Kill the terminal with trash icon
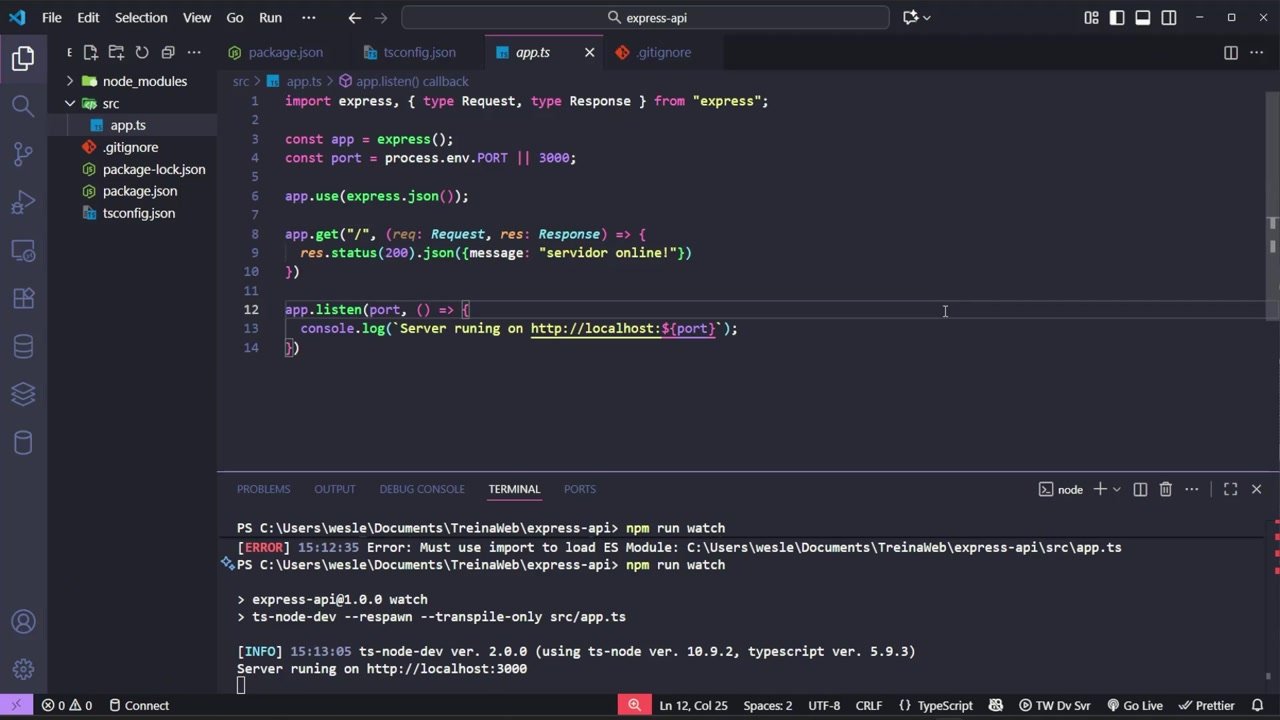Viewport: 1280px width, 720px height. 1165,489
